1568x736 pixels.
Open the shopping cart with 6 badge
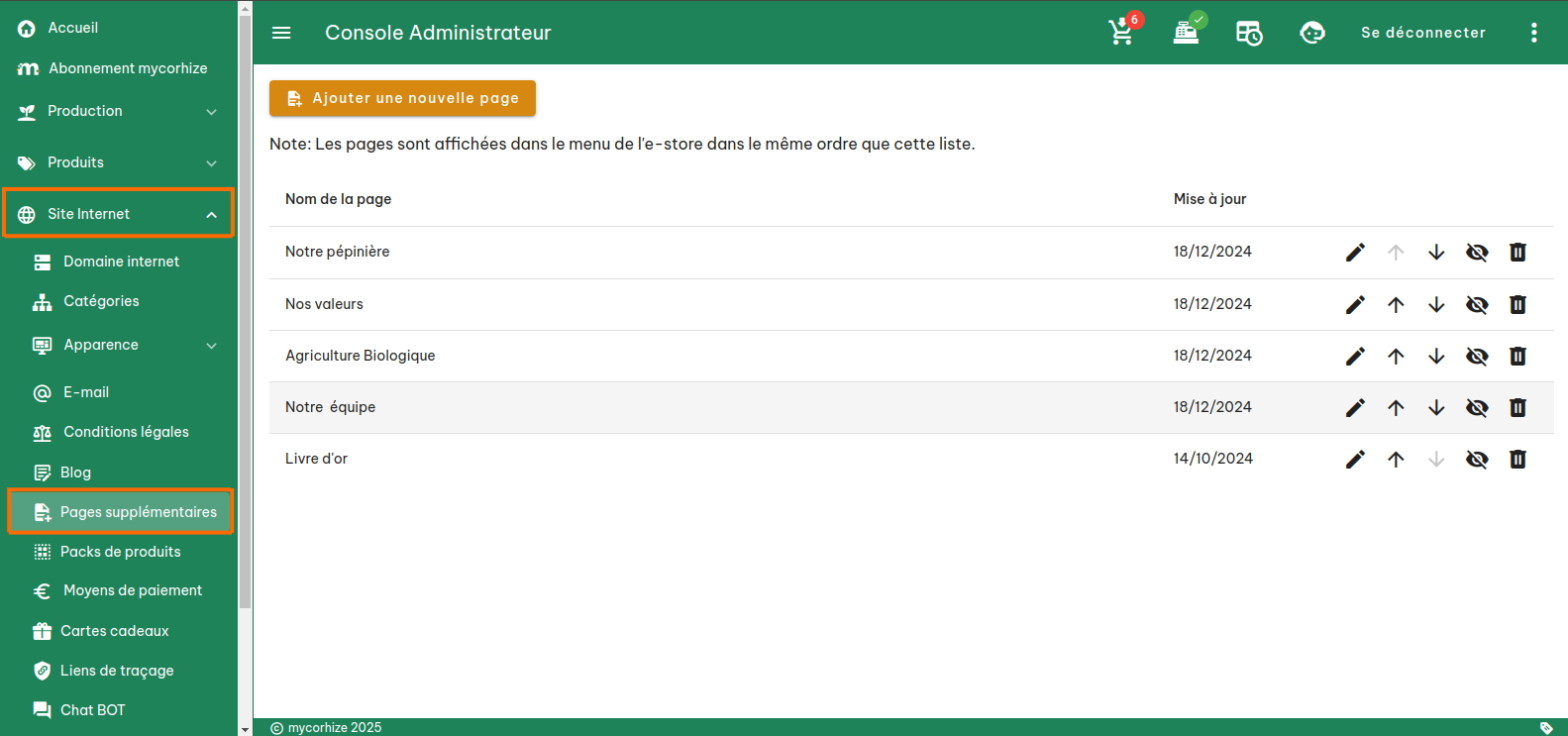click(1123, 31)
